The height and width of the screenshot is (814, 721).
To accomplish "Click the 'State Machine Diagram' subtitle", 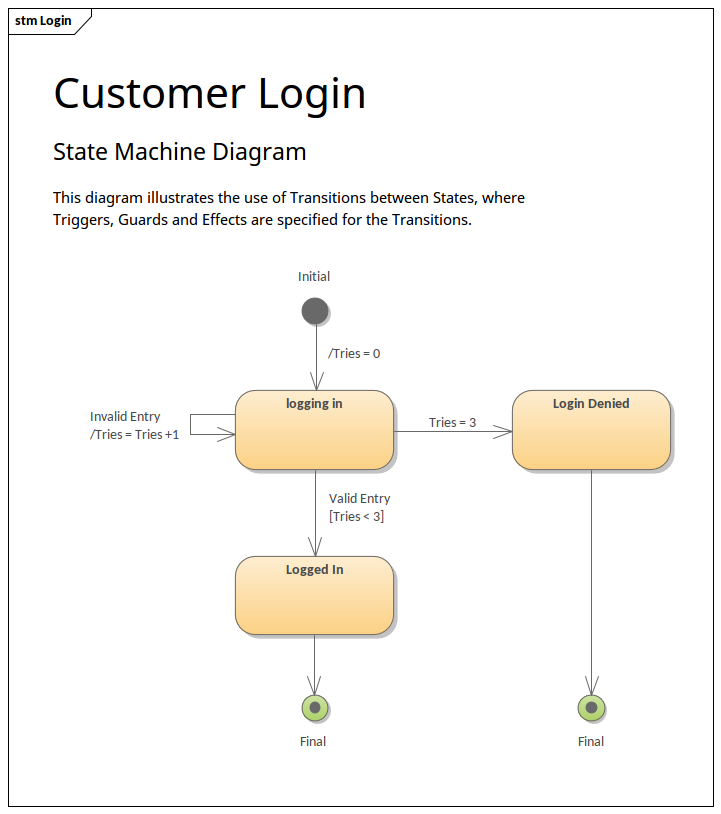I will pyautogui.click(x=180, y=152).
